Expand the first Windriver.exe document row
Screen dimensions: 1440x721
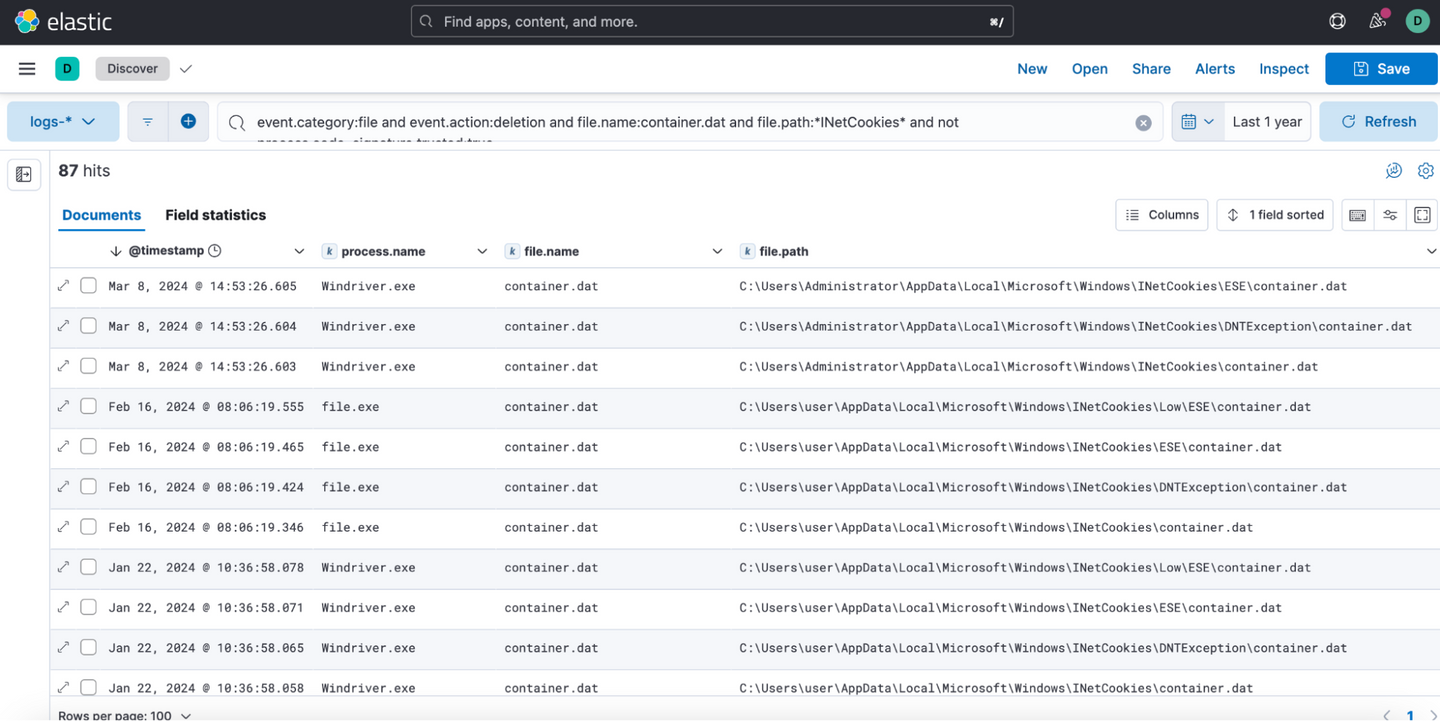point(64,286)
